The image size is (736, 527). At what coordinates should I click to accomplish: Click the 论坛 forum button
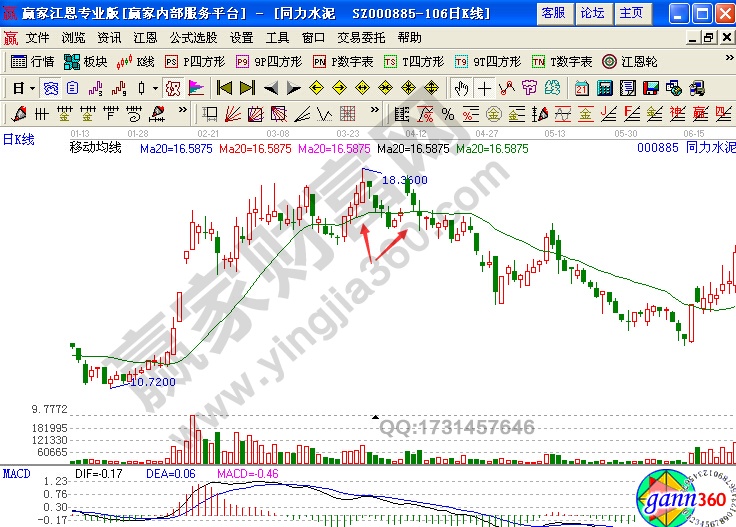(x=592, y=12)
